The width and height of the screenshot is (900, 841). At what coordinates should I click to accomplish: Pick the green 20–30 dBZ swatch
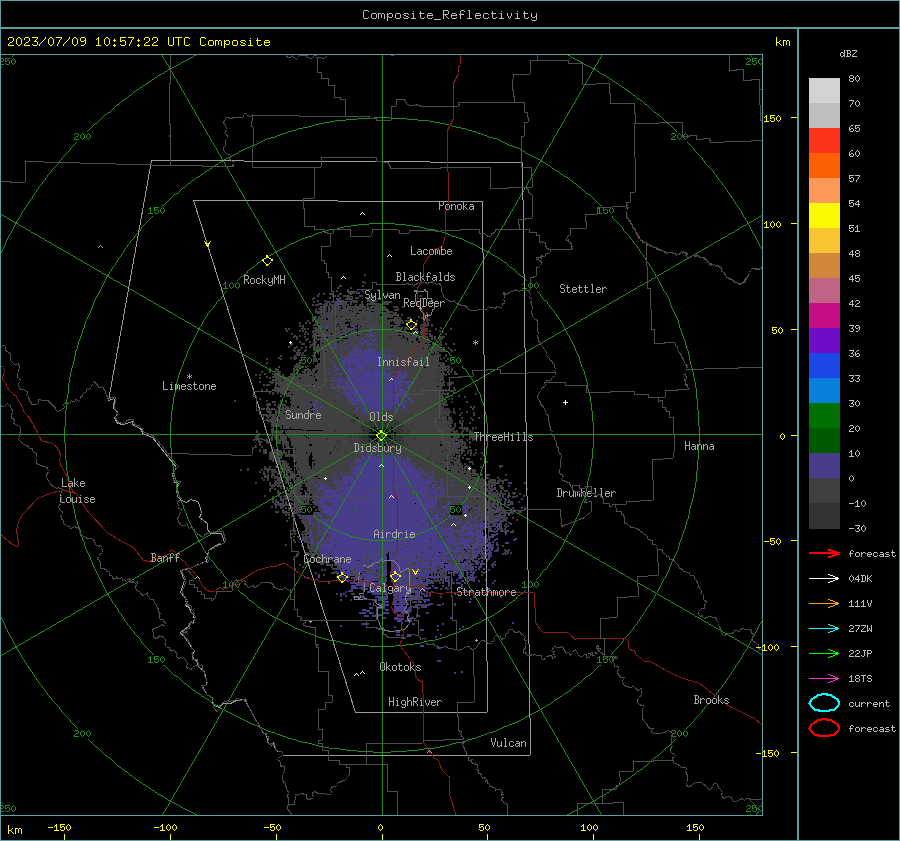824,415
